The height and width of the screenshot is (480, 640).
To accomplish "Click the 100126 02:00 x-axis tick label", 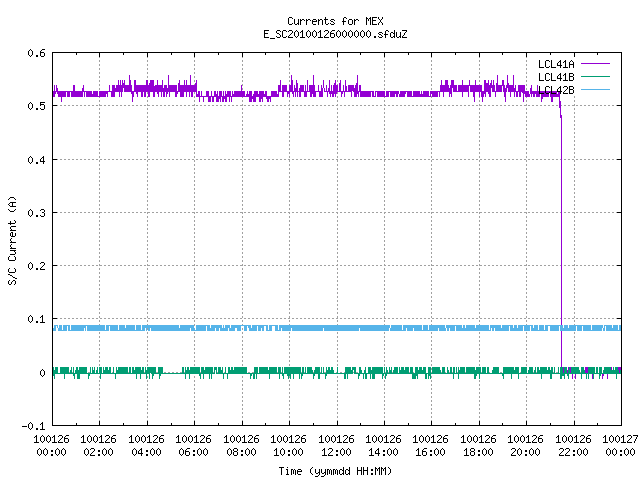I will pos(98,445).
